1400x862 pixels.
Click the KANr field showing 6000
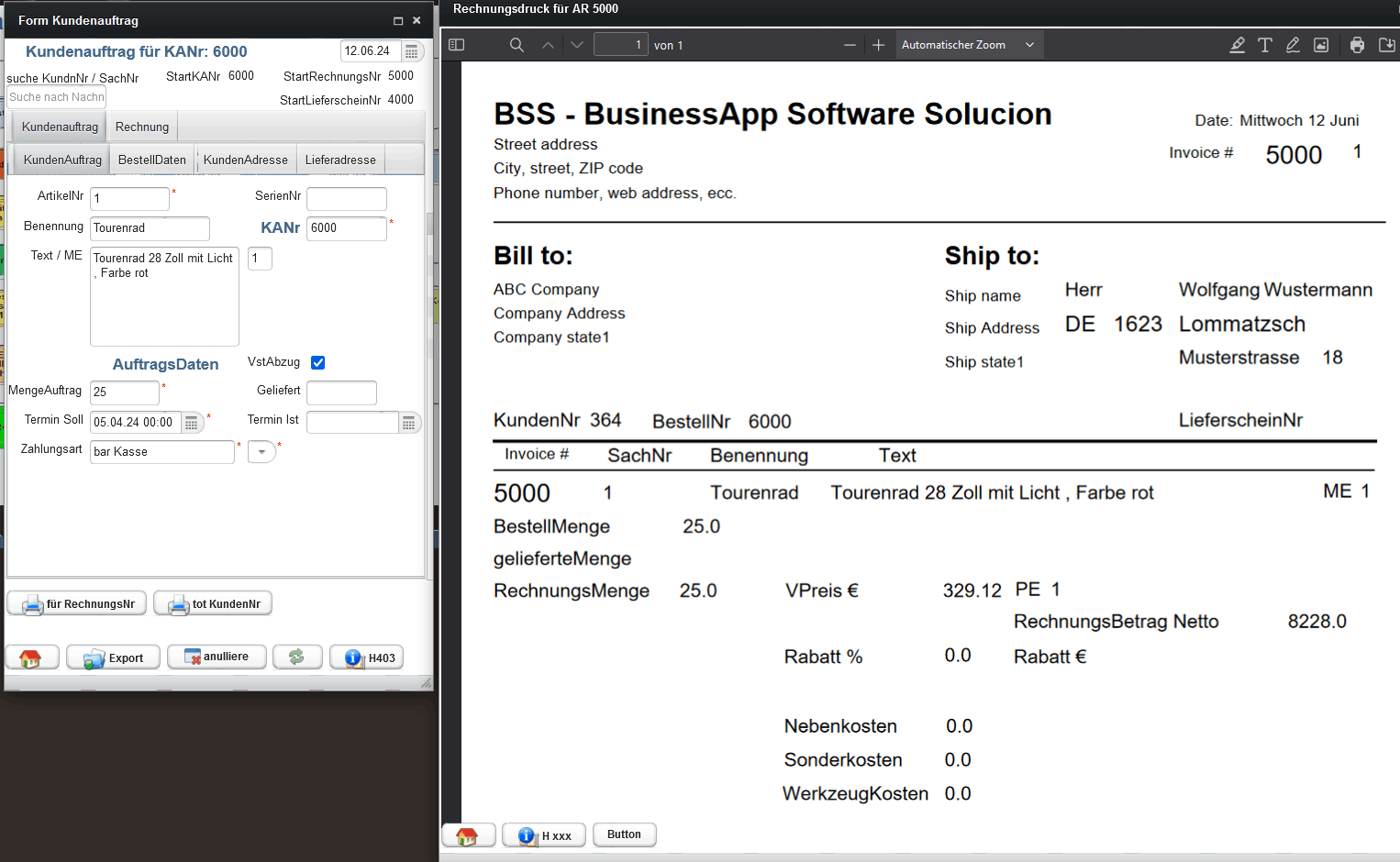click(347, 228)
